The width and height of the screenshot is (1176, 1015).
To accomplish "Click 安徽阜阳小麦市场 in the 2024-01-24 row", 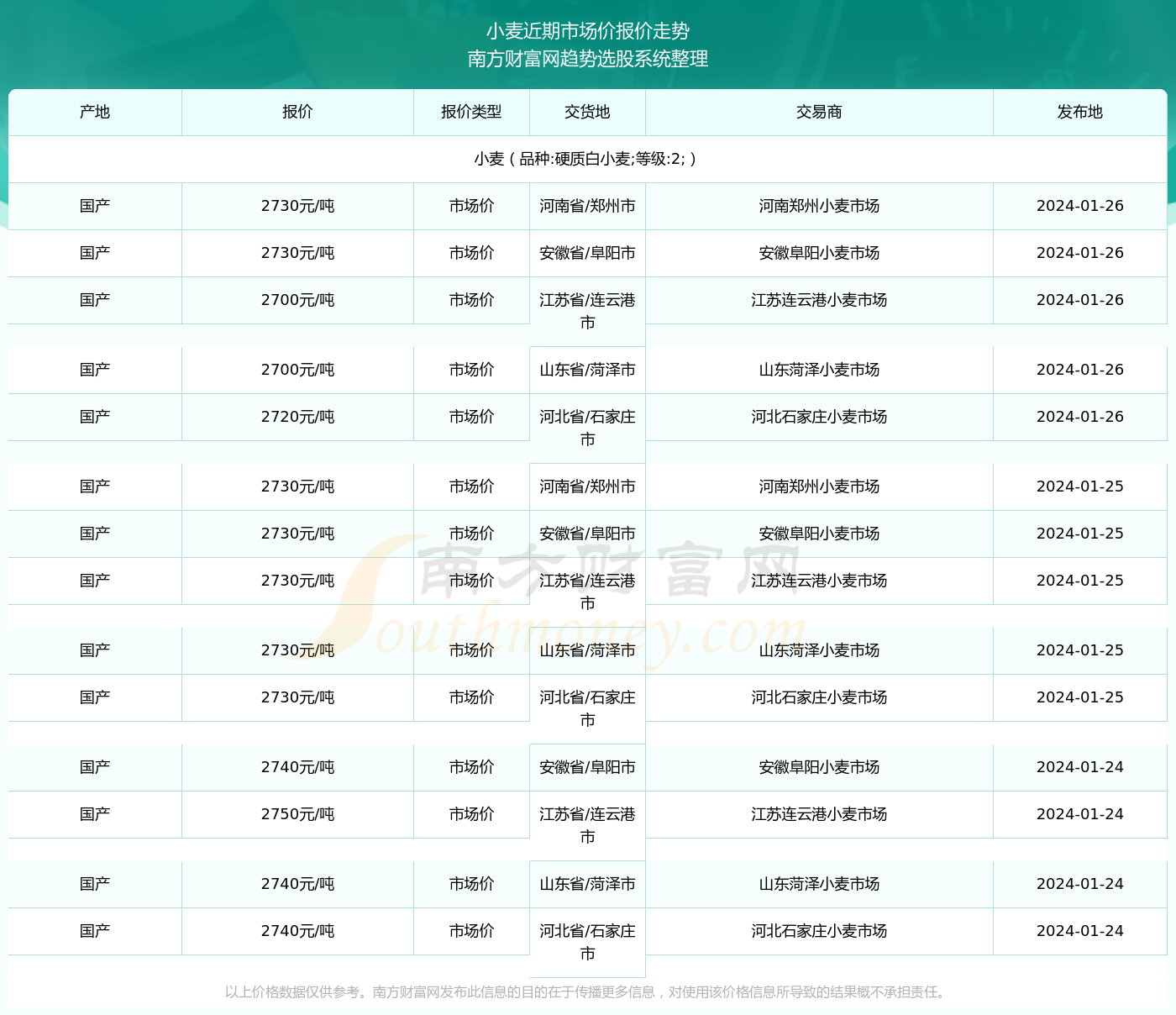I will coord(819,767).
